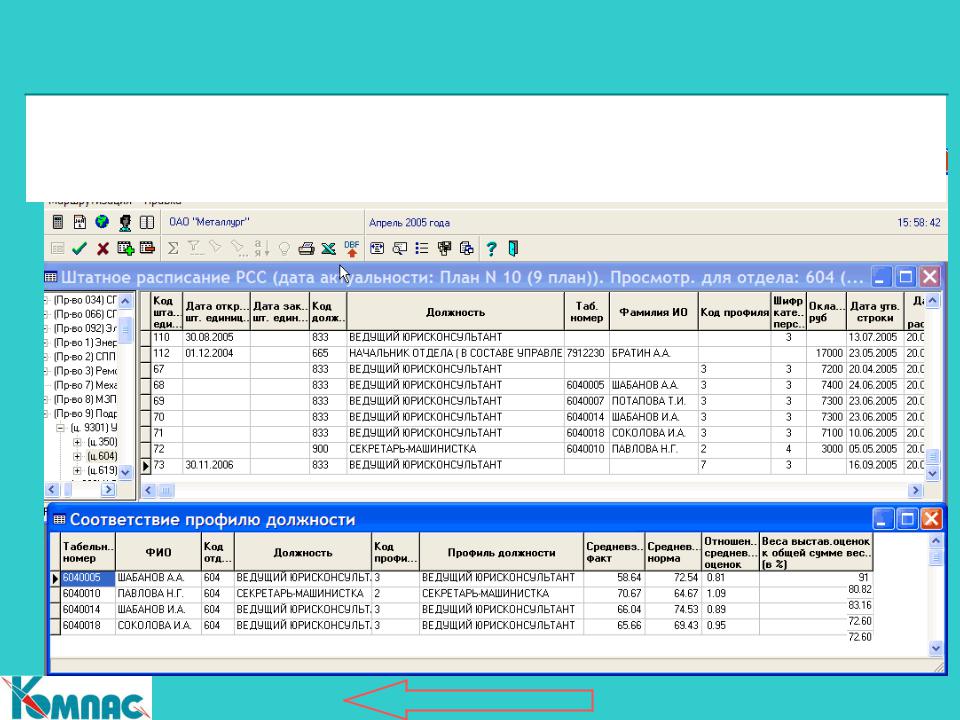Click add record icon with green plus
The image size is (960, 720).
coord(125,248)
